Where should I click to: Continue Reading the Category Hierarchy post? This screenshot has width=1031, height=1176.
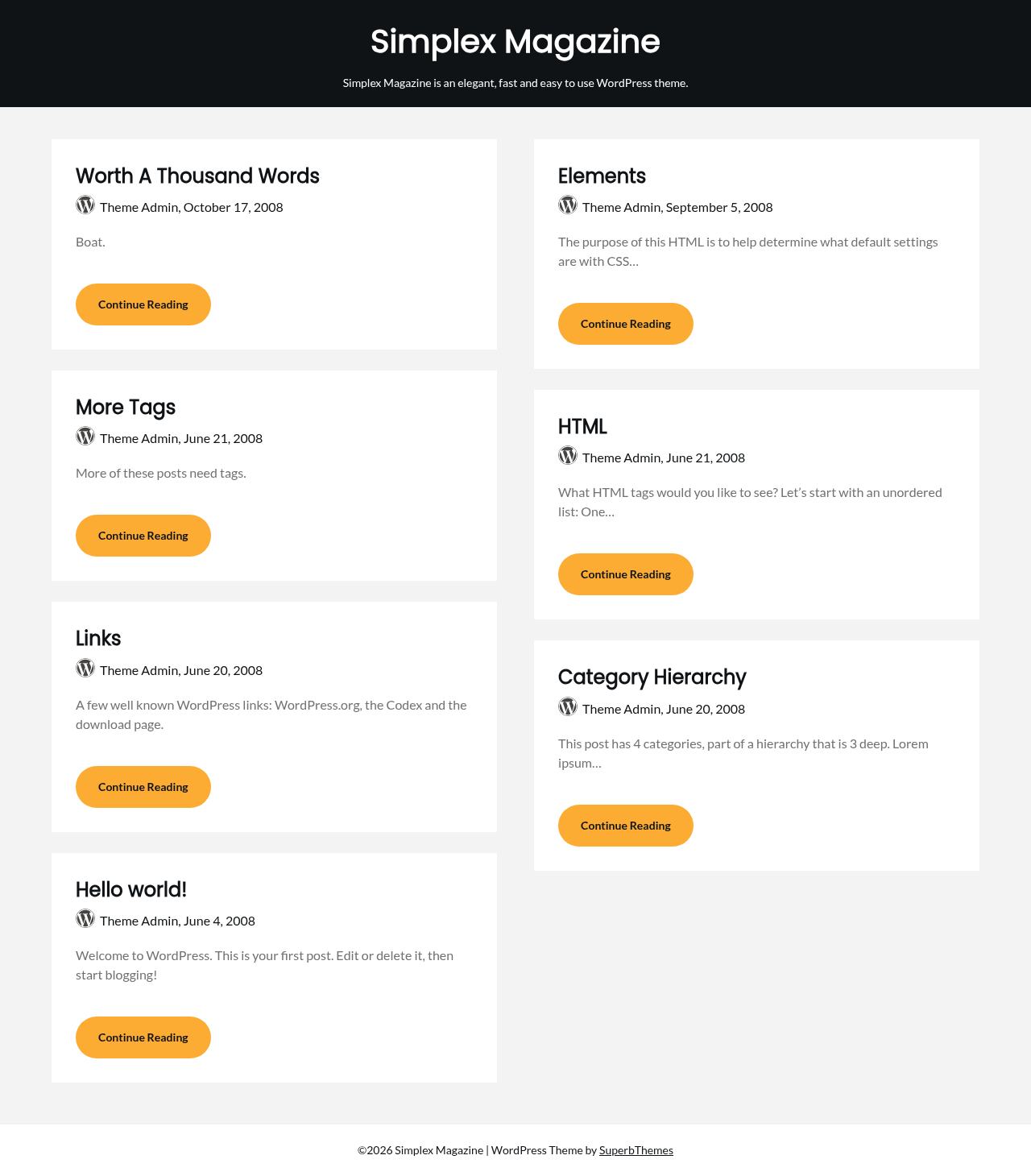click(626, 826)
